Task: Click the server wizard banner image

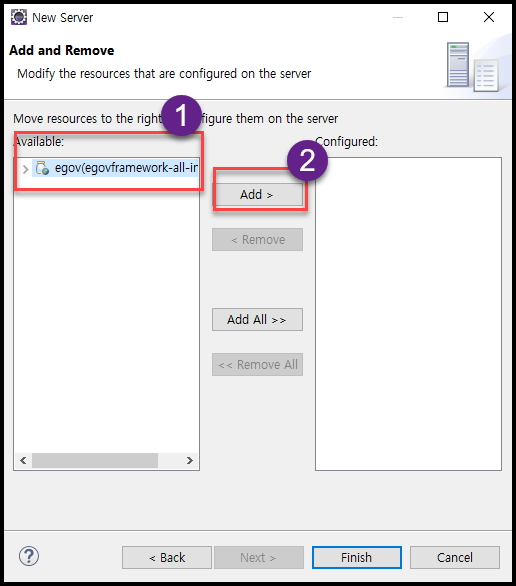Action: point(473,67)
